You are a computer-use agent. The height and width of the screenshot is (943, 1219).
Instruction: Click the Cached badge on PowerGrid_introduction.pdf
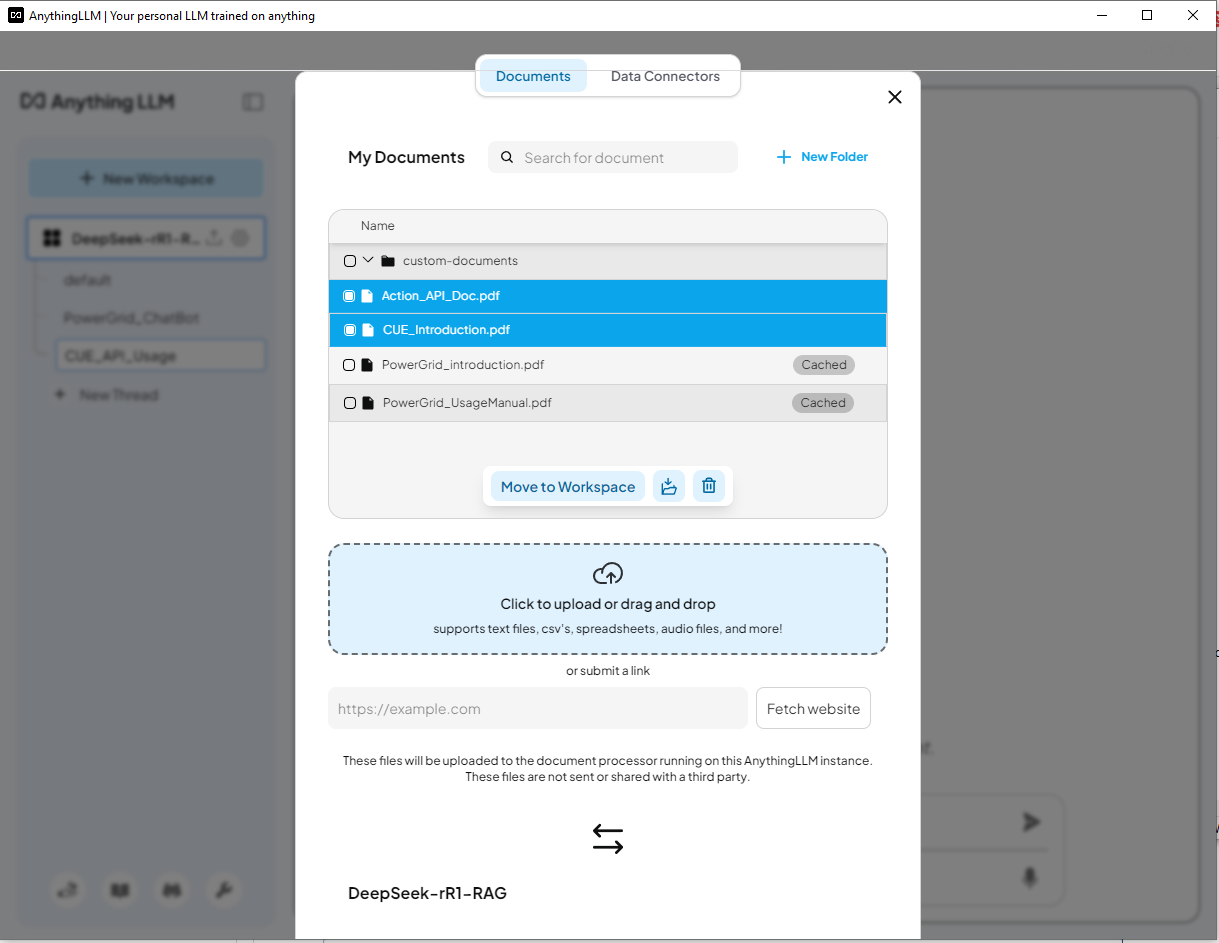[824, 365]
